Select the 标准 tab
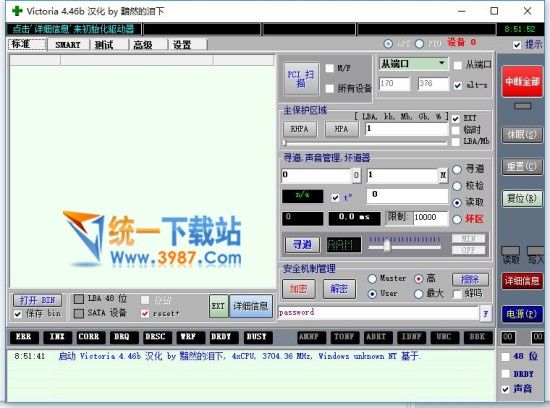 (27, 44)
